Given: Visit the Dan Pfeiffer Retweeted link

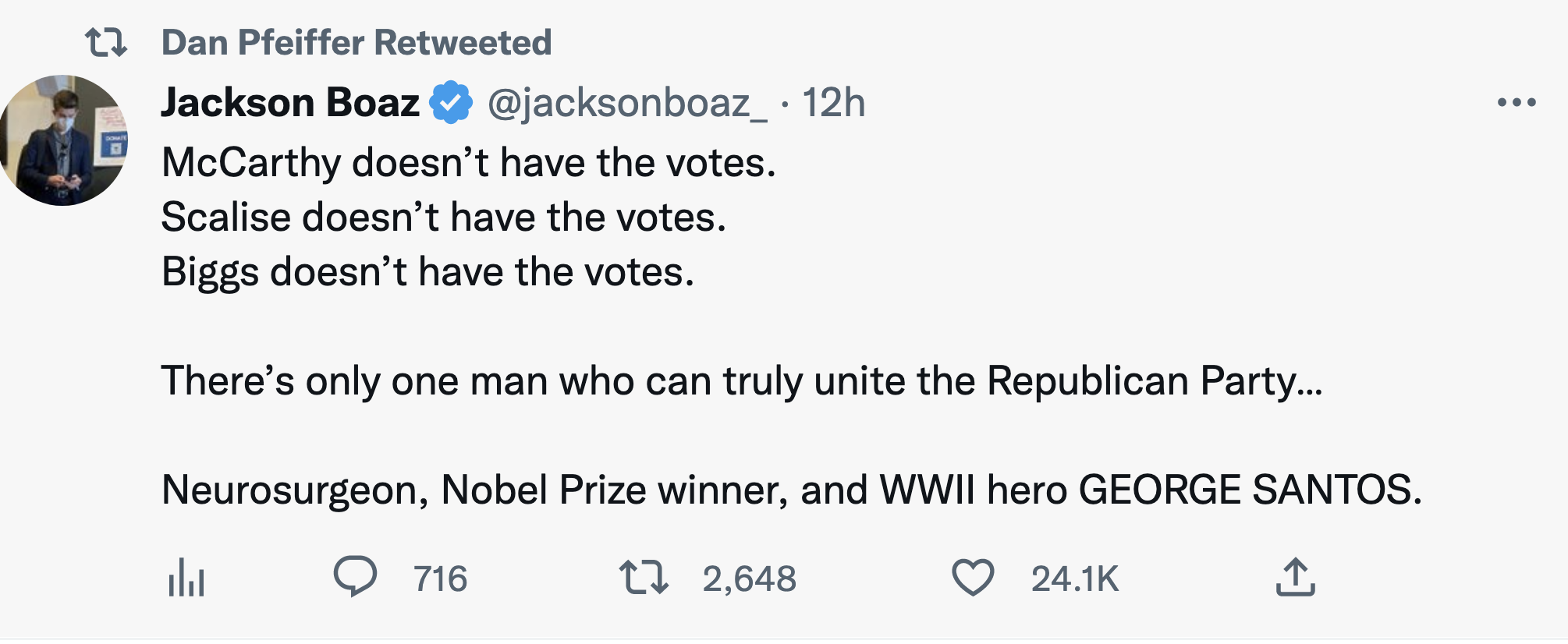Looking at the screenshot, I should [356, 42].
